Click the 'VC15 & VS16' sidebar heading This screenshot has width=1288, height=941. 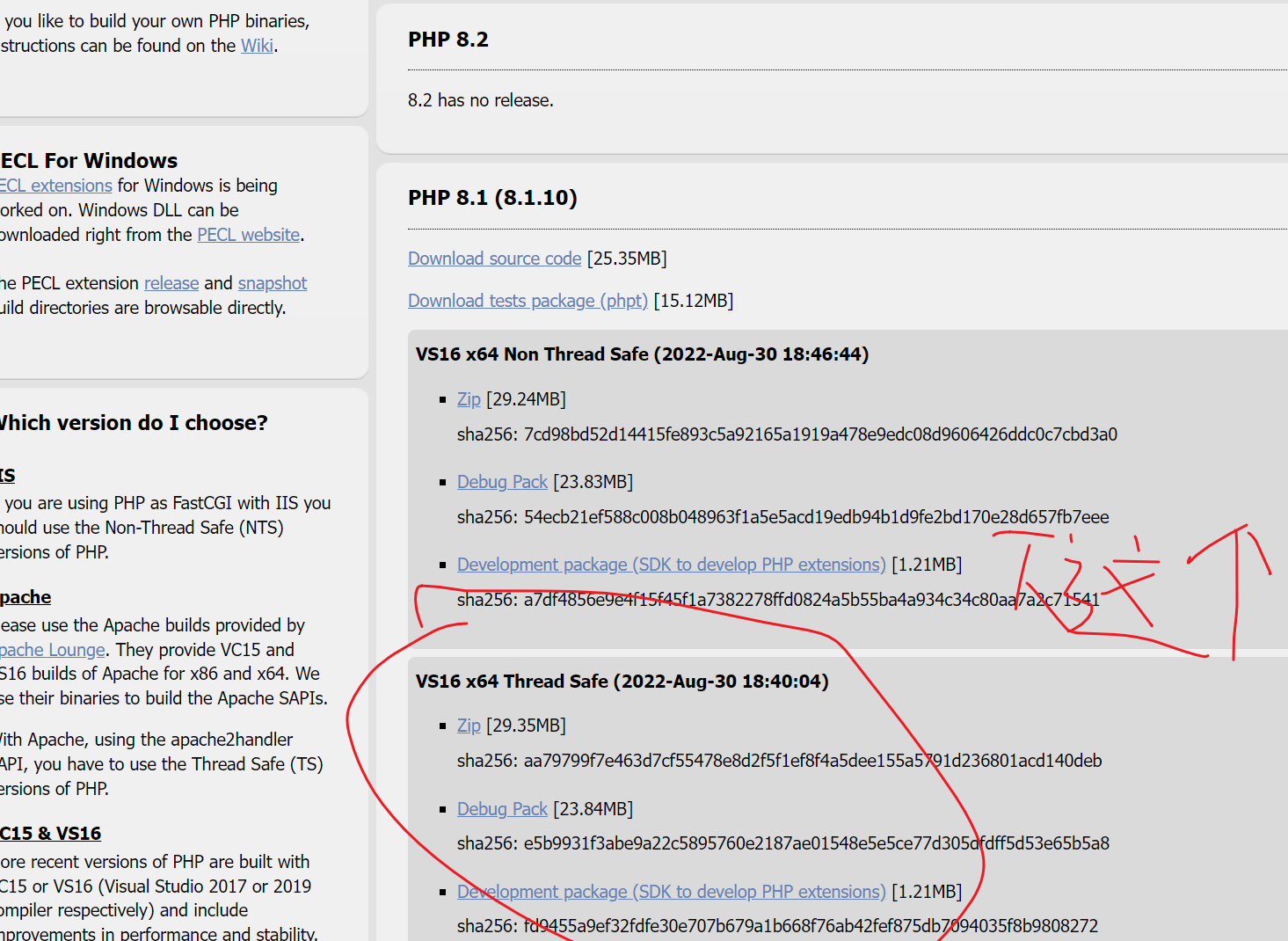(50, 834)
